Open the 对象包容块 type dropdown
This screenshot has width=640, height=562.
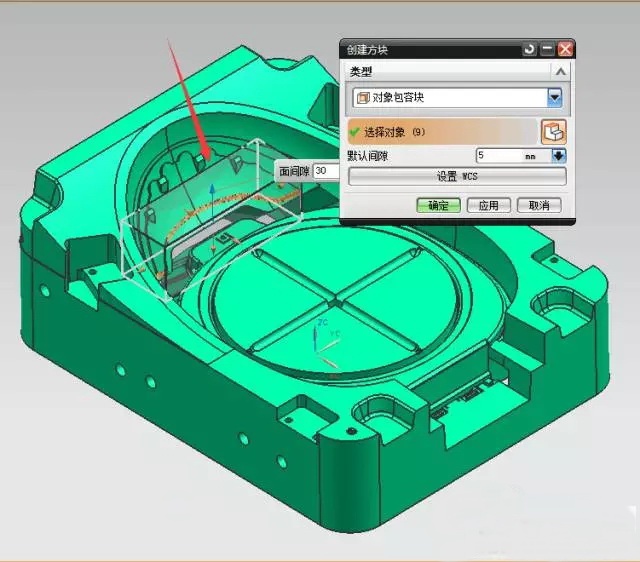click(554, 98)
